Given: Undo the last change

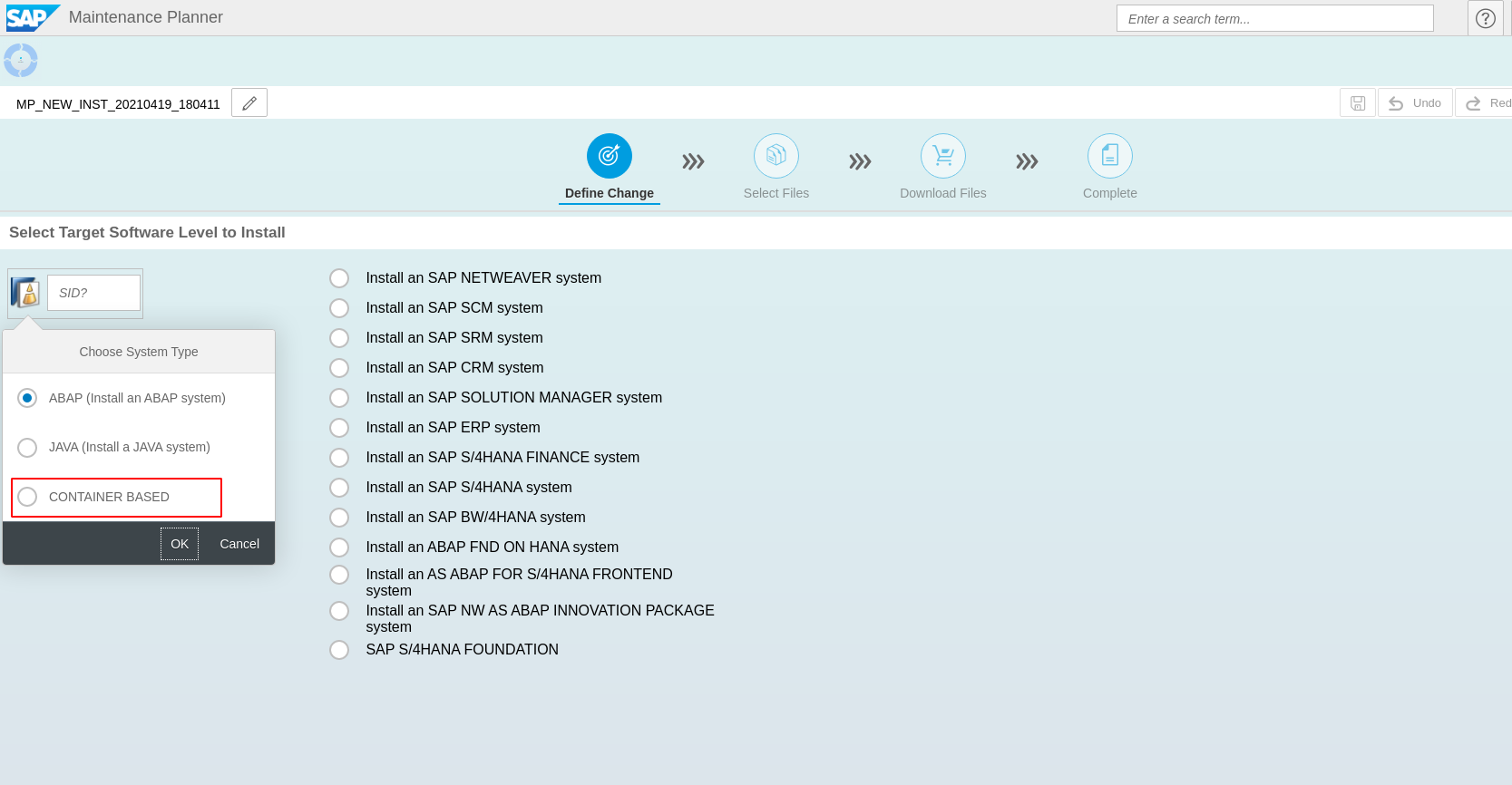Looking at the screenshot, I should point(1415,103).
